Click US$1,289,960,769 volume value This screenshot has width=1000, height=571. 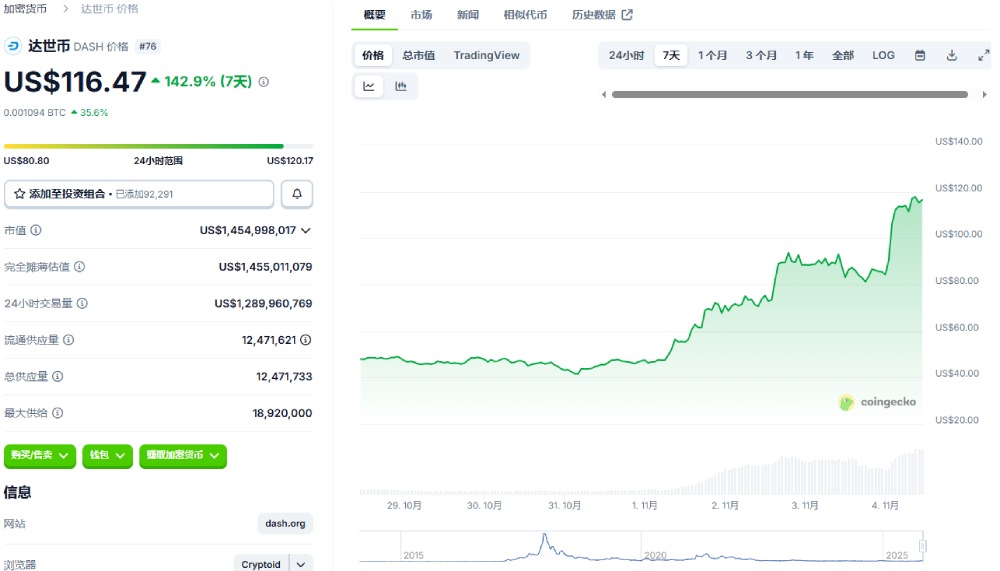click(263, 304)
